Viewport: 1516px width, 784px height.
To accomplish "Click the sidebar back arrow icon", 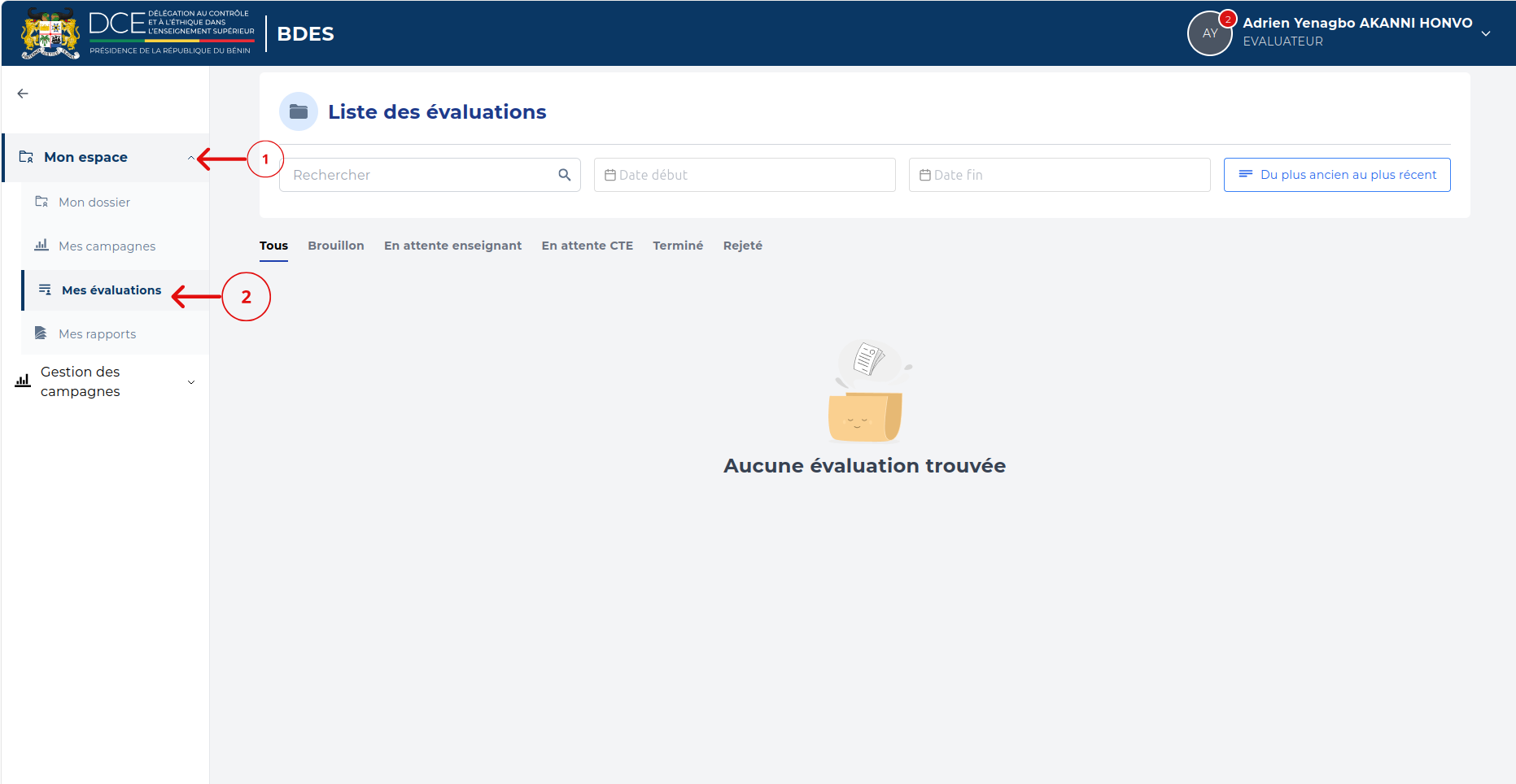I will 23,94.
